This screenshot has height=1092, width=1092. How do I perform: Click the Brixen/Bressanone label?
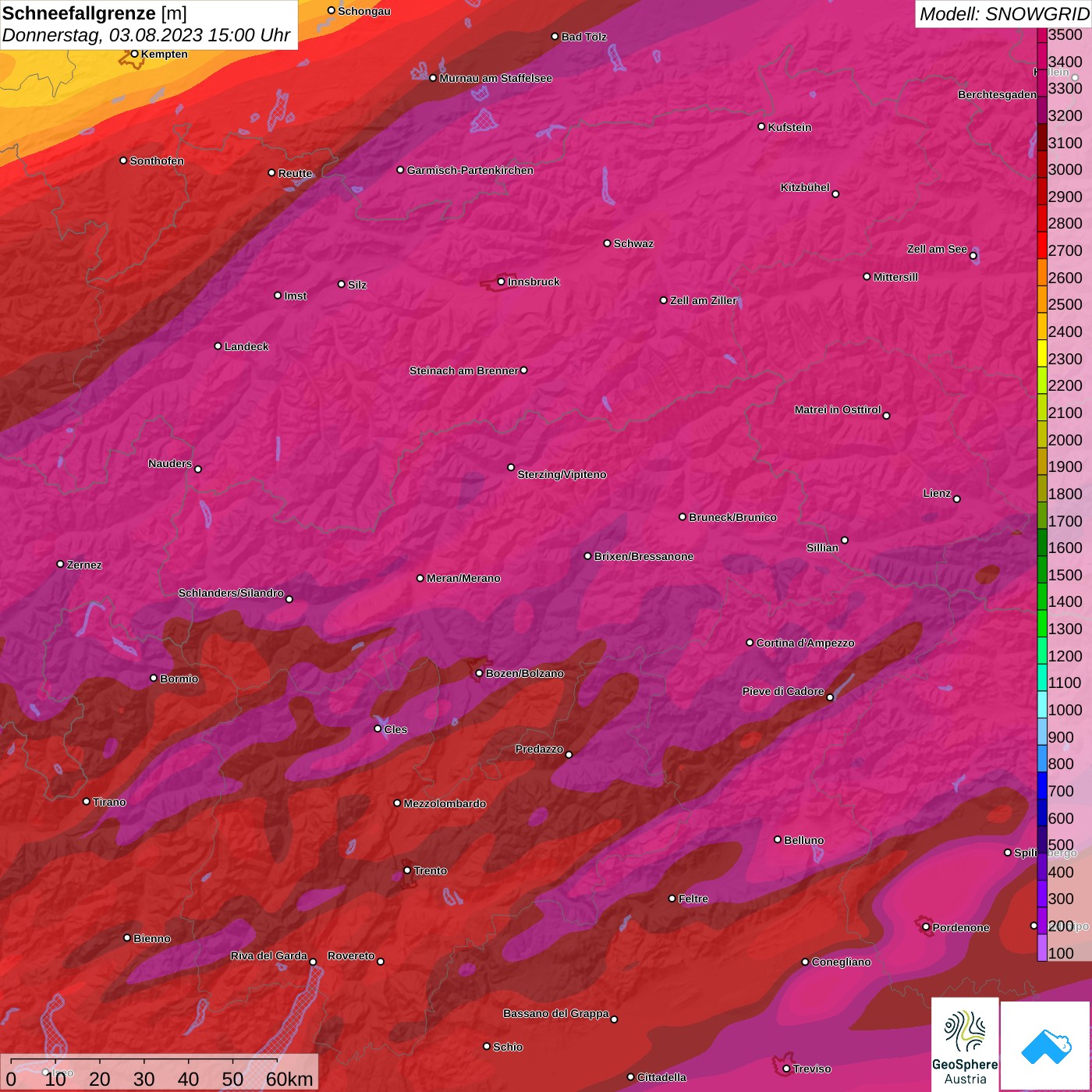click(644, 556)
